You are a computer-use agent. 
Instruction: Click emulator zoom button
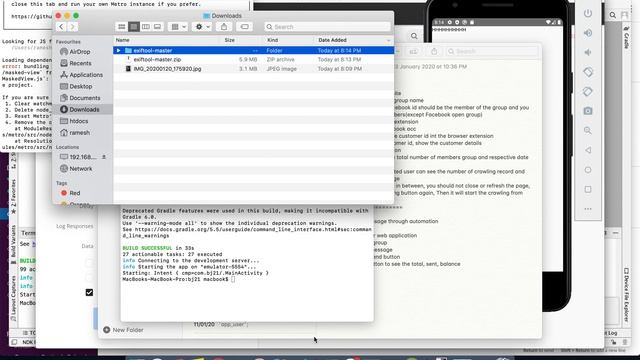[x=588, y=131]
